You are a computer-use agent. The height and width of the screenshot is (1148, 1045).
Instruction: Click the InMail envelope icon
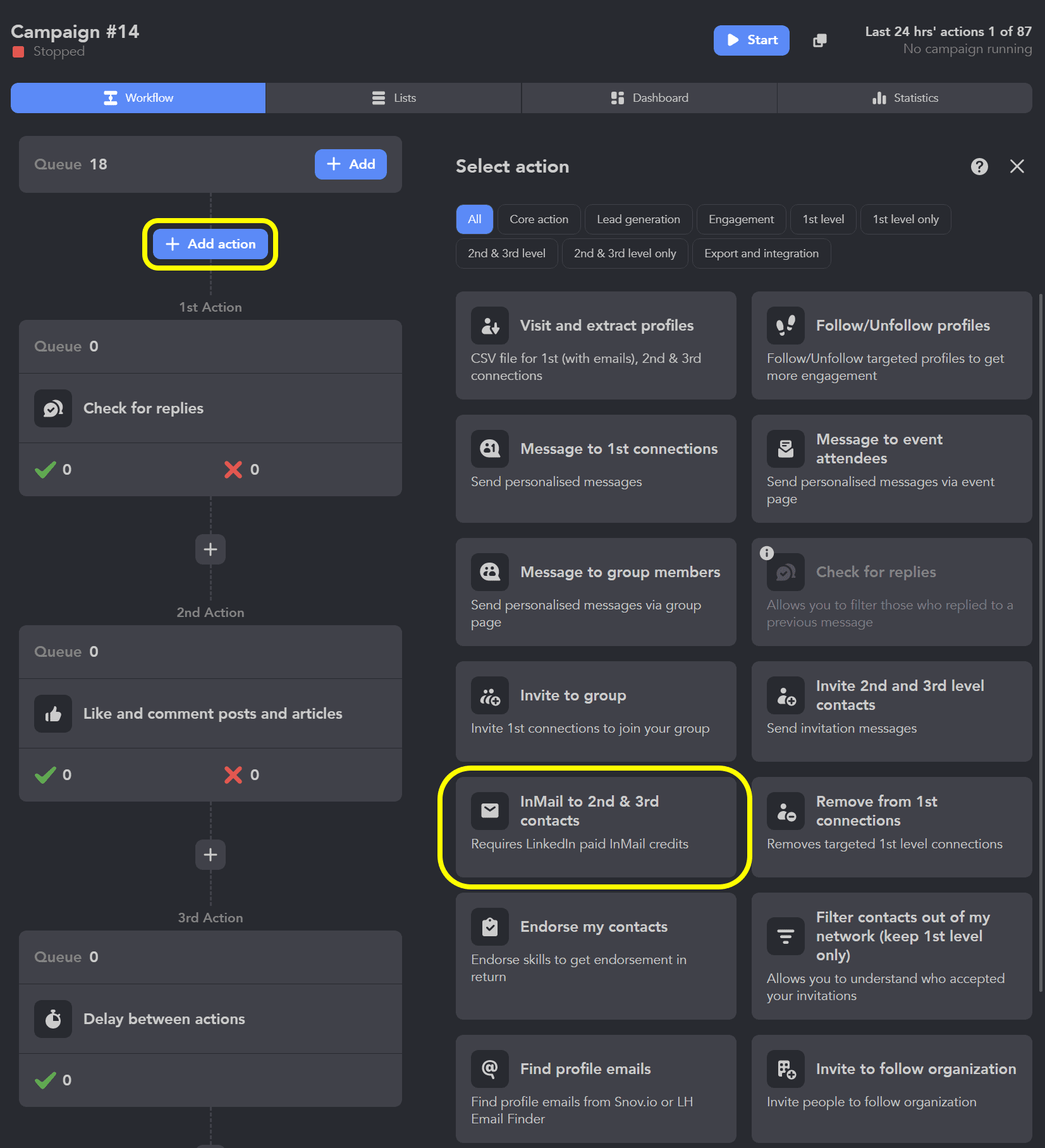click(489, 810)
